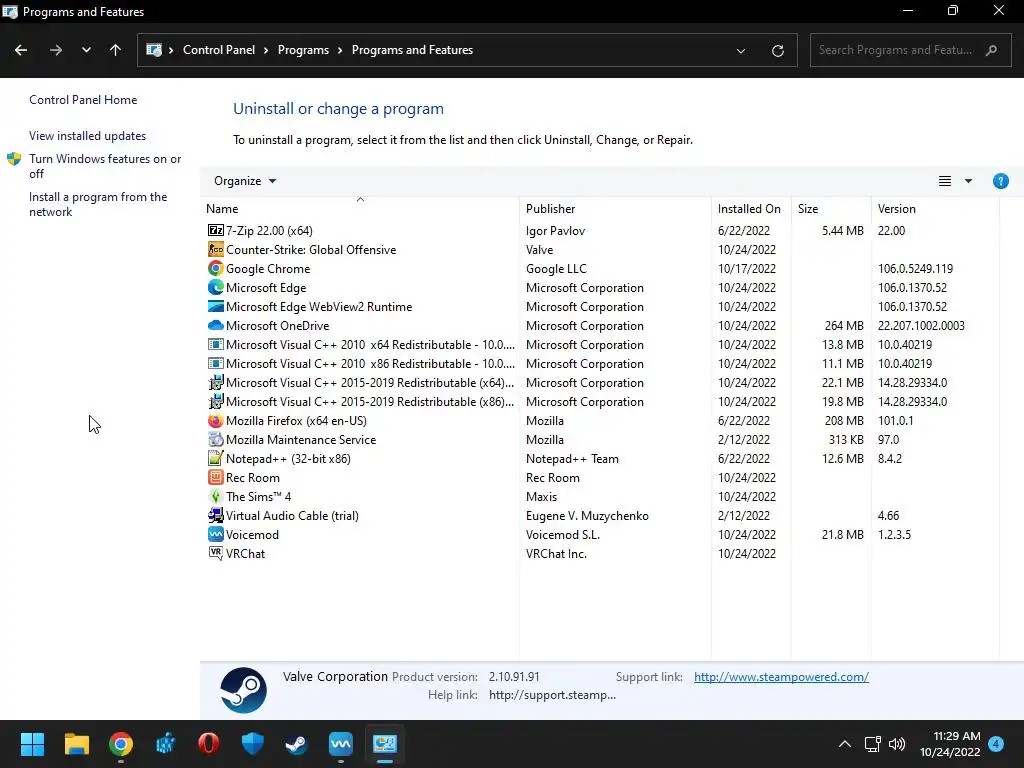Show hidden icons tray chevron
This screenshot has height=768, width=1024.
[844, 744]
